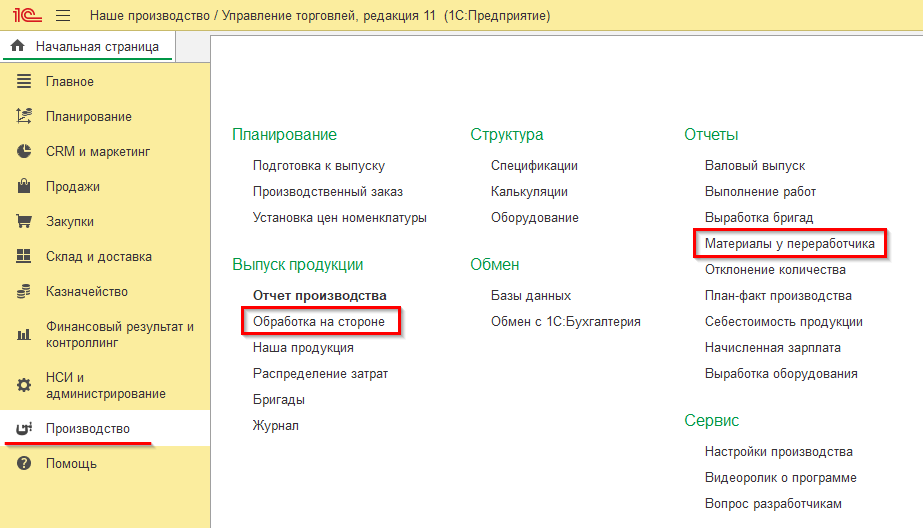Click the Планирование green group heading
The image size is (923, 528).
(x=284, y=134)
